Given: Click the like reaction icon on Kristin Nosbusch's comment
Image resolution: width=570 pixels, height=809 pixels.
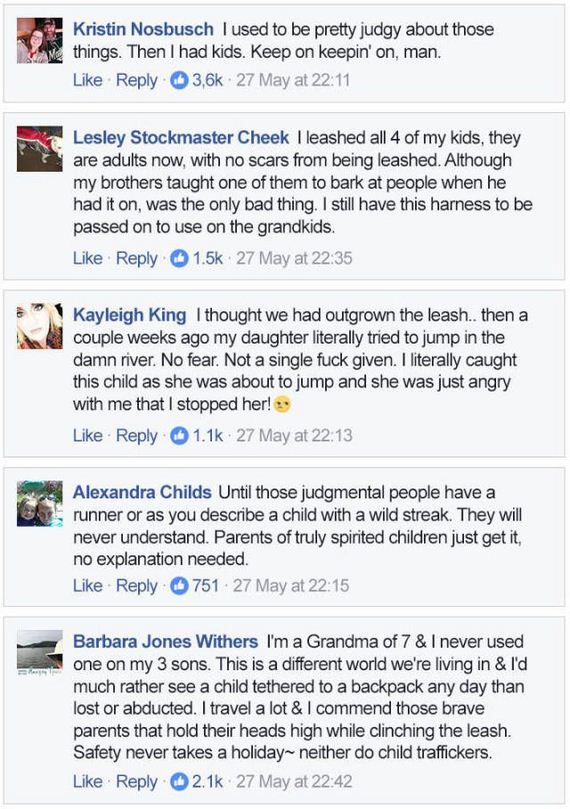Looking at the screenshot, I should pyautogui.click(x=179, y=80).
